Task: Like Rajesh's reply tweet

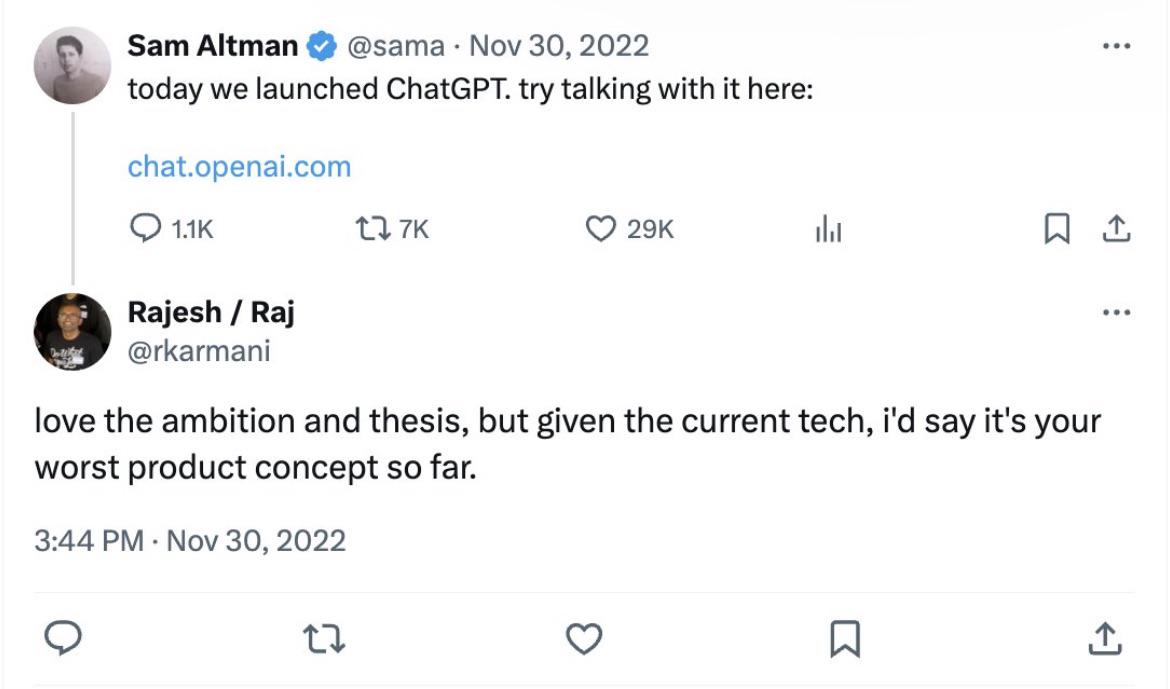Action: pyautogui.click(x=584, y=638)
